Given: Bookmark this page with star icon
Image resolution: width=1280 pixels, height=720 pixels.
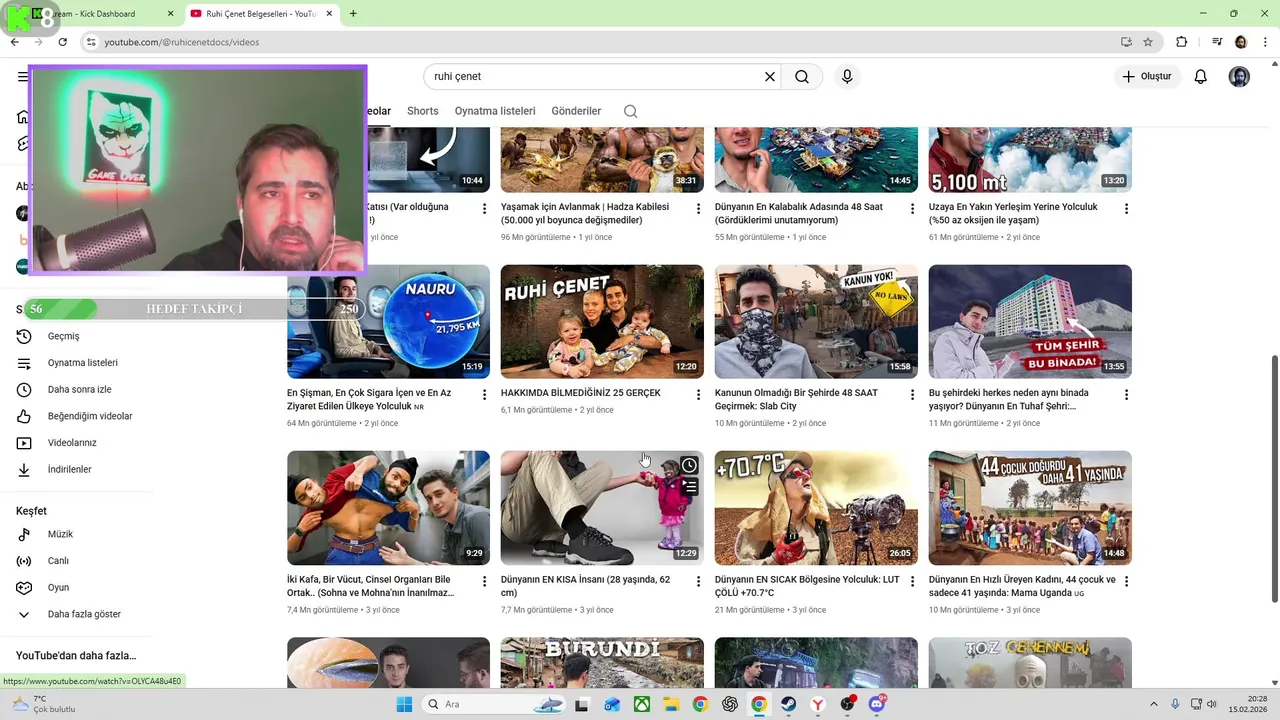Looking at the screenshot, I should pos(1148,42).
